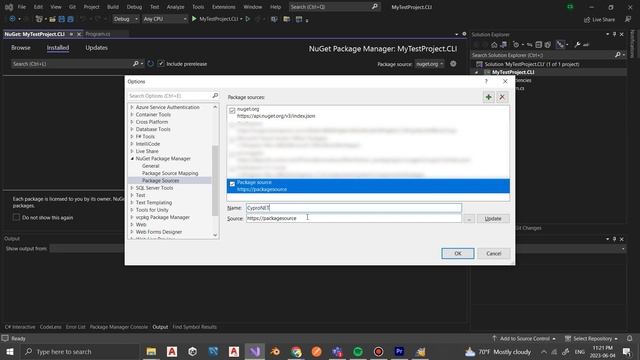
Task: Open Chrome from the taskbar
Action: click(296, 351)
